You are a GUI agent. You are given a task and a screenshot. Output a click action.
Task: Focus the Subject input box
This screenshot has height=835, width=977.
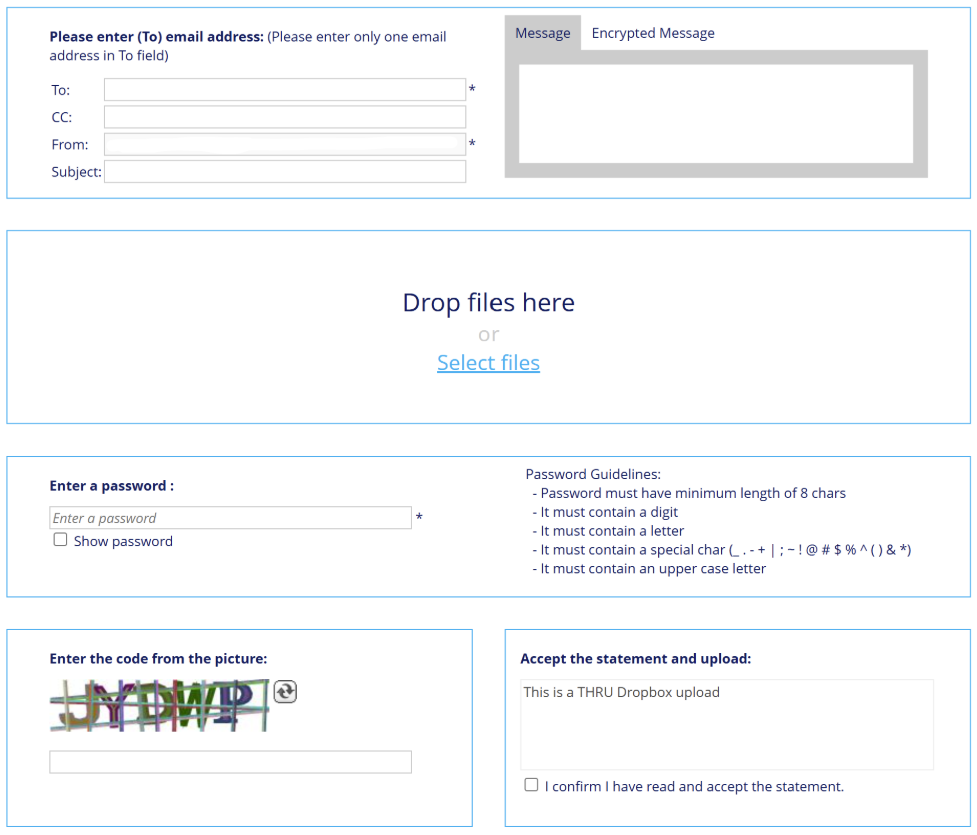[285, 172]
